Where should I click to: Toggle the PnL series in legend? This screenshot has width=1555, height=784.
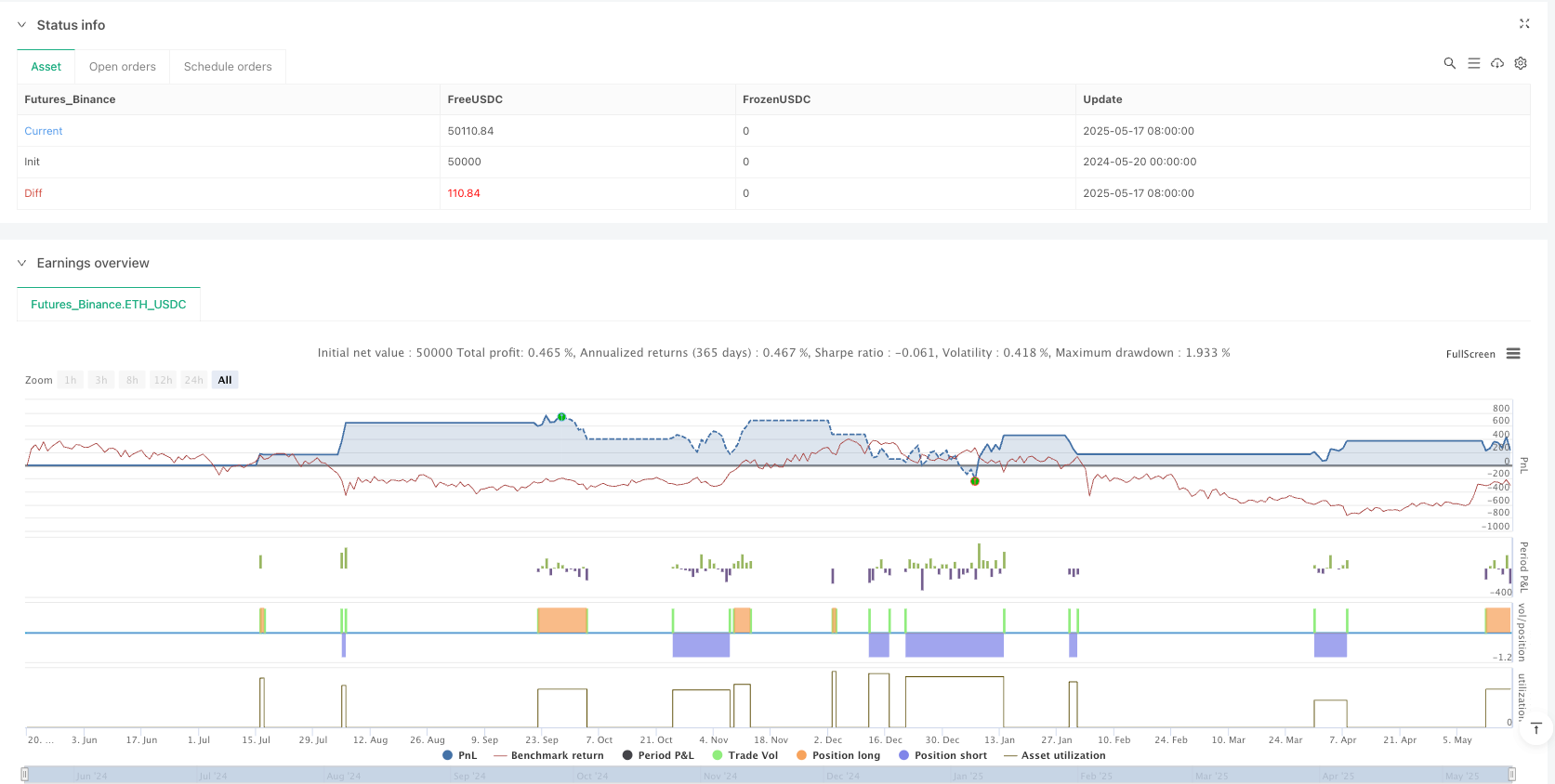pyautogui.click(x=460, y=755)
